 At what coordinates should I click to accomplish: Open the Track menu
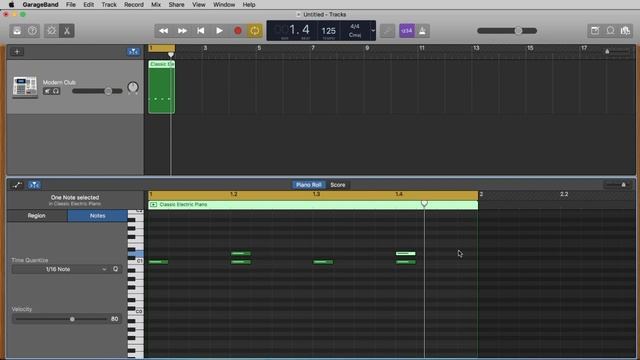pyautogui.click(x=109, y=4)
